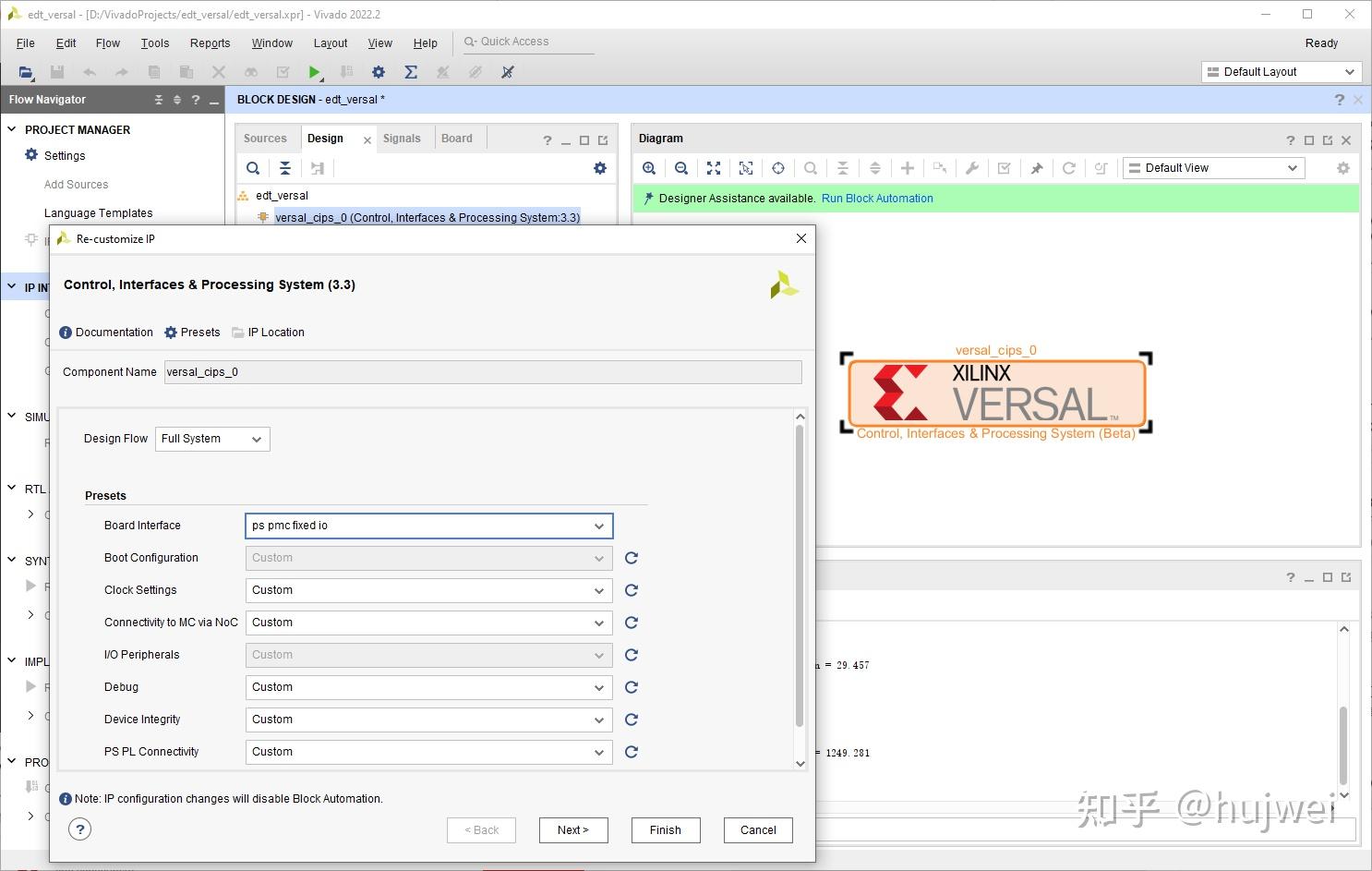
Task: Regenerate the diagram layout with the refresh icon
Action: tap(1068, 167)
